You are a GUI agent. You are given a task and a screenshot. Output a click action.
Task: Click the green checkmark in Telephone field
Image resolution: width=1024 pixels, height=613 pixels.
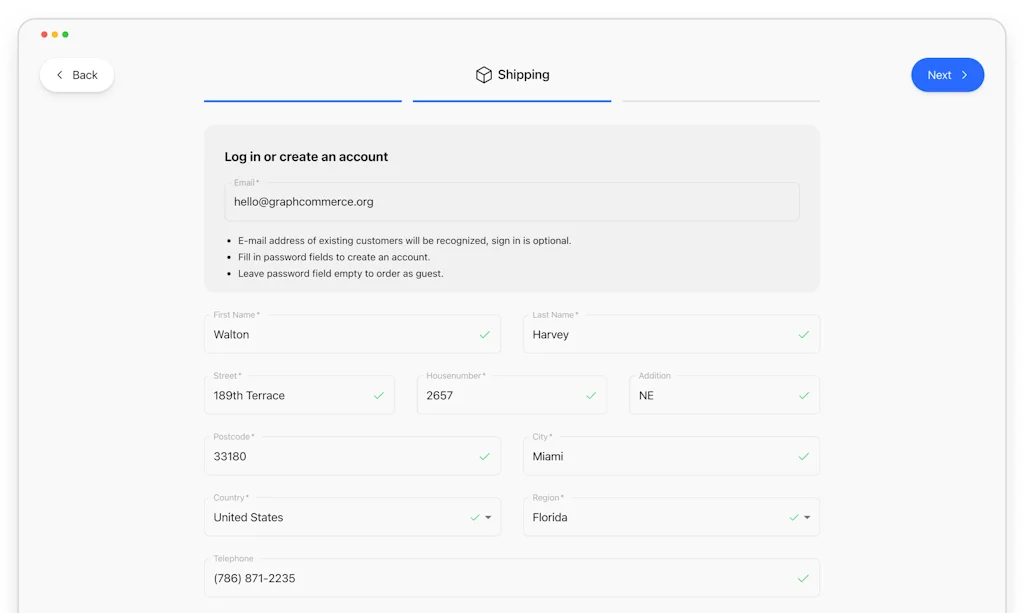pos(803,578)
